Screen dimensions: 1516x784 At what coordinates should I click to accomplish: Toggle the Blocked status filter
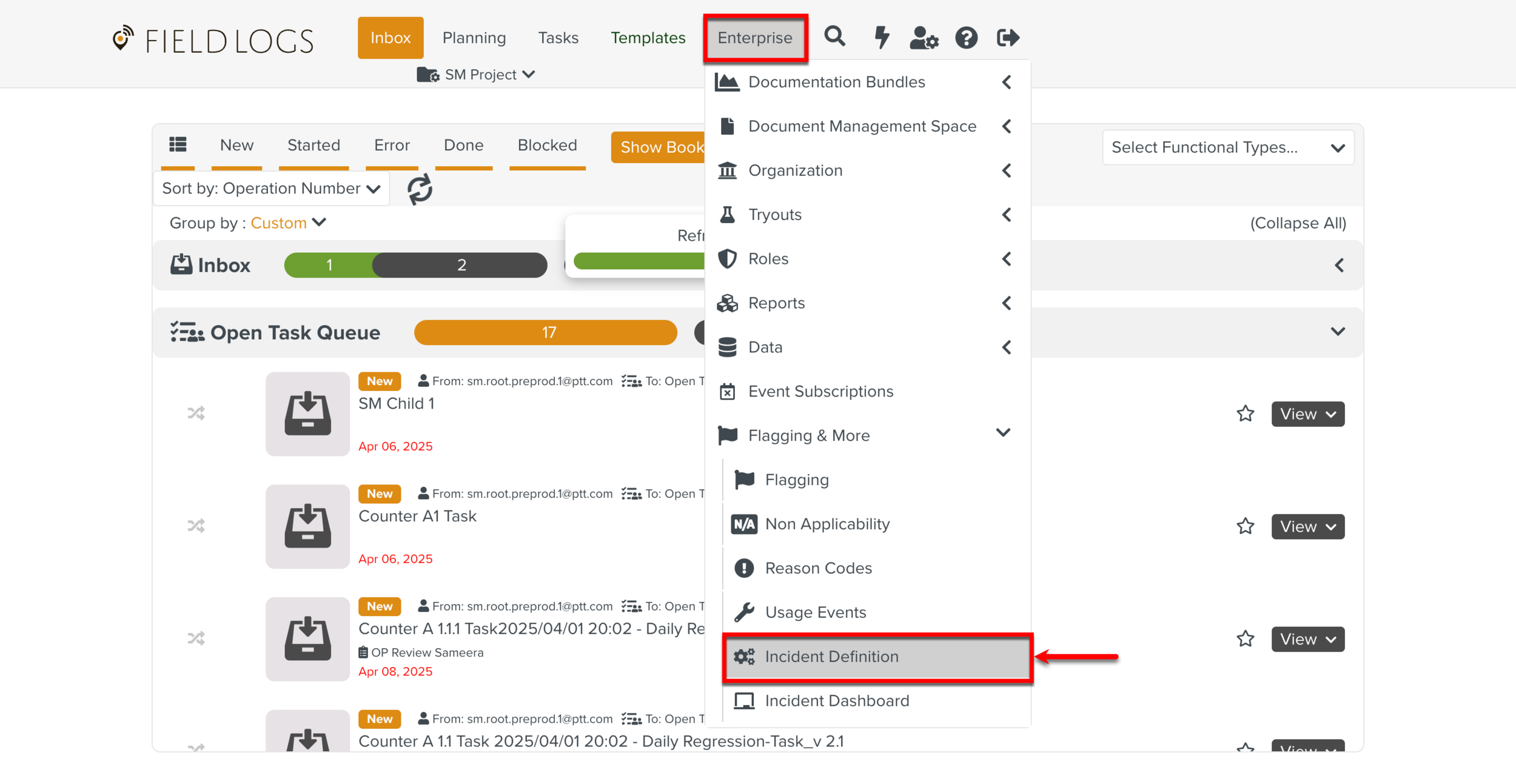coord(547,146)
